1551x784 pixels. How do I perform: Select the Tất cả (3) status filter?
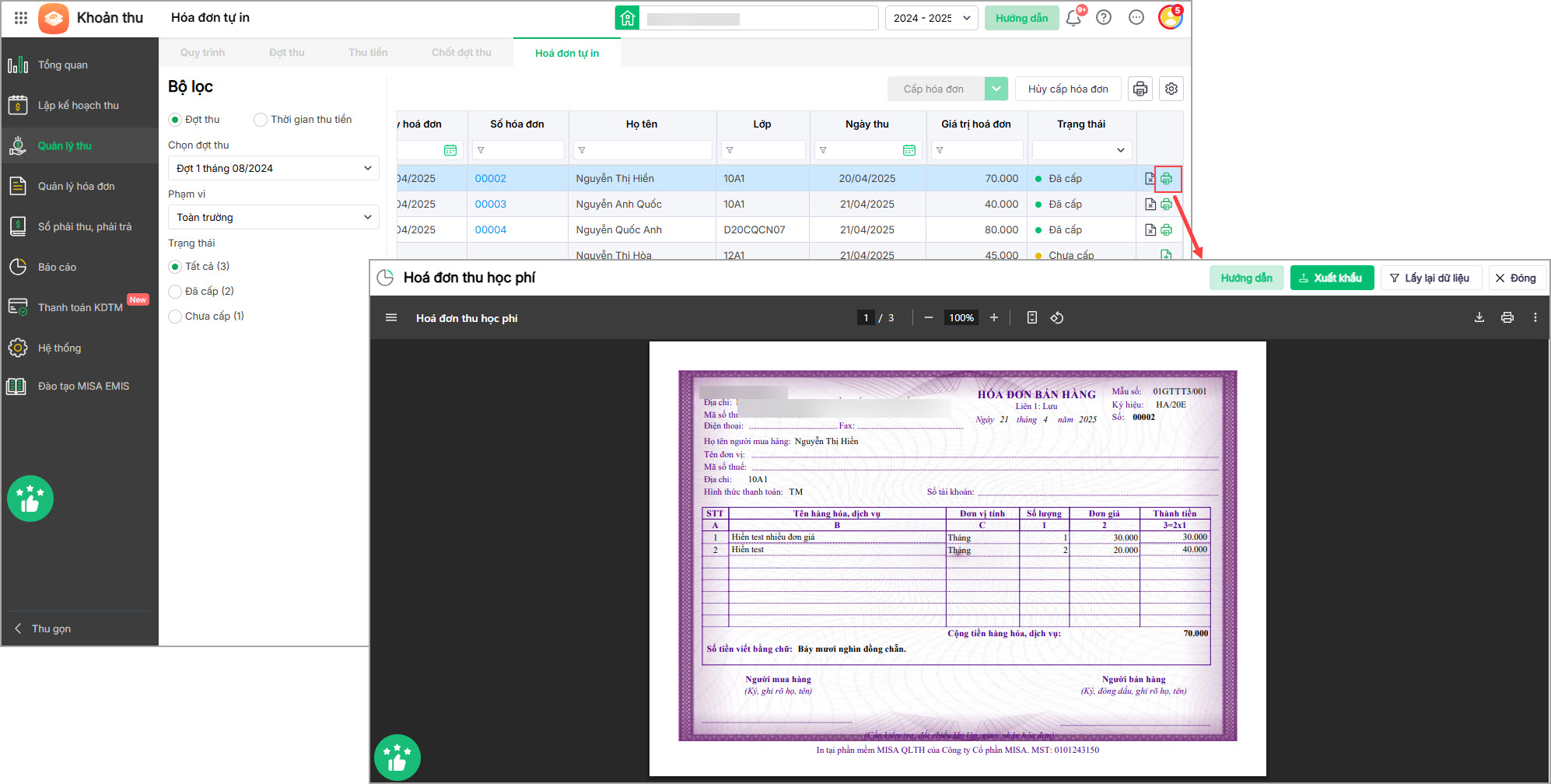click(175, 267)
